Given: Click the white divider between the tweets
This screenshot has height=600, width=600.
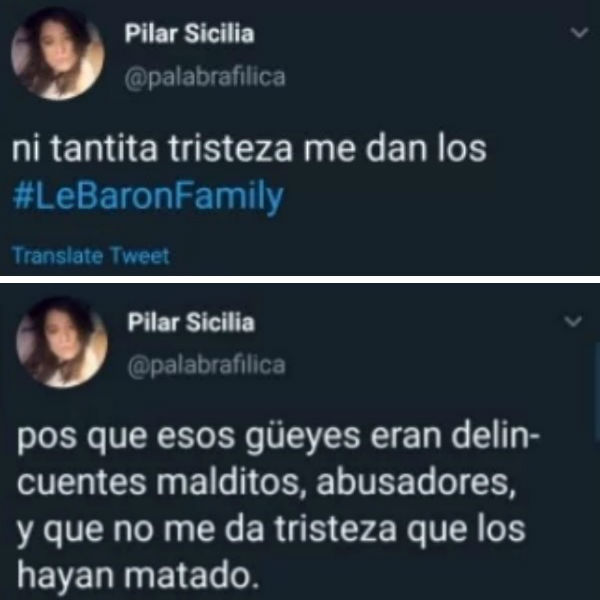Looking at the screenshot, I should tap(300, 279).
